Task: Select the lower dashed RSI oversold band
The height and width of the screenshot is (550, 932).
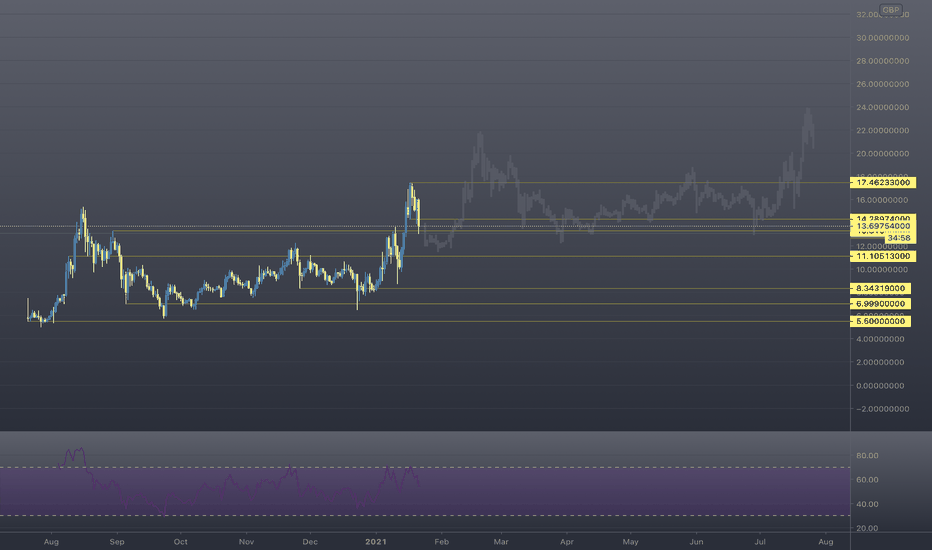Action: pos(425,516)
